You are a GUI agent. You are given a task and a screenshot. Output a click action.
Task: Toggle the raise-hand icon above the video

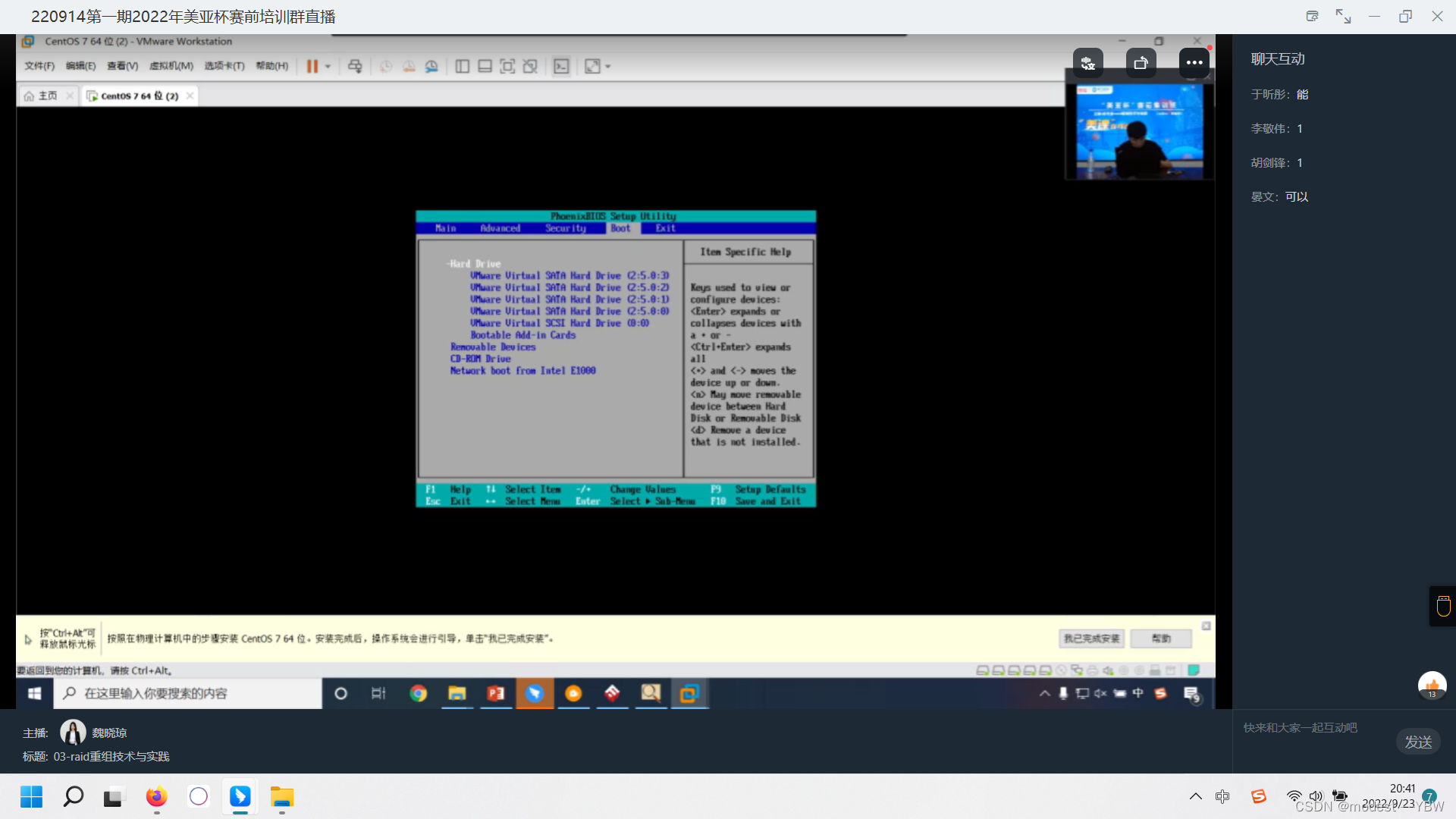click(x=1087, y=63)
